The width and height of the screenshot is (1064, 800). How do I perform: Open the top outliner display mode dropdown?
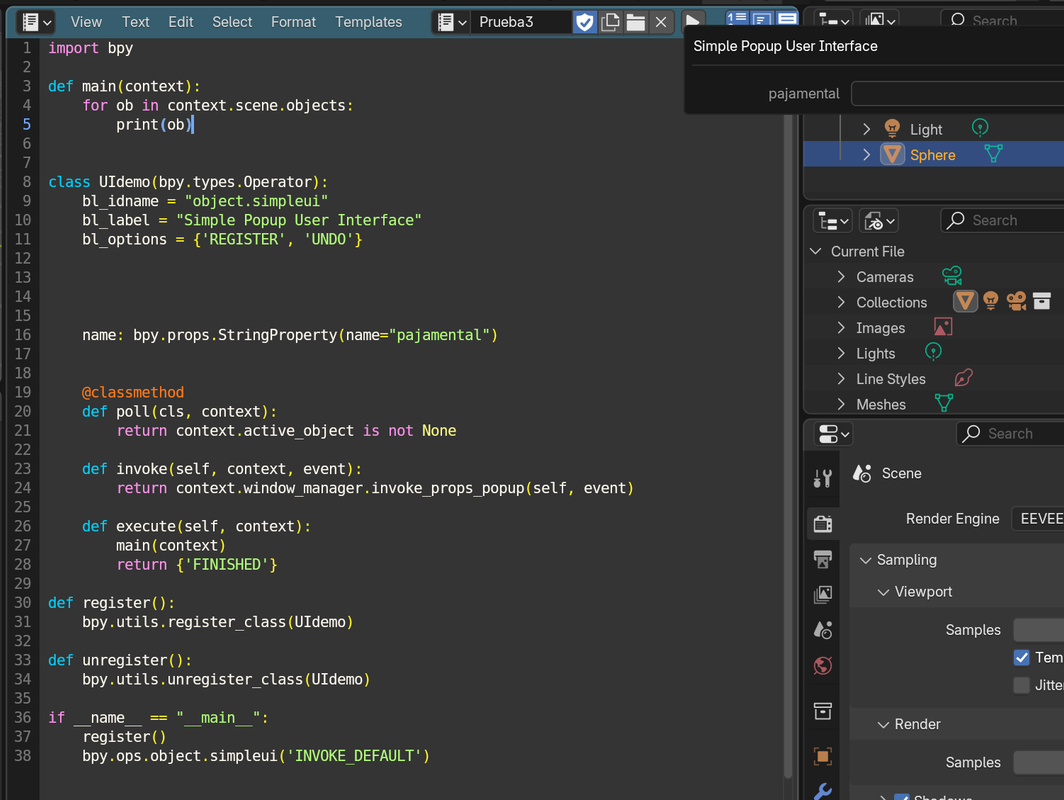pyautogui.click(x=880, y=20)
